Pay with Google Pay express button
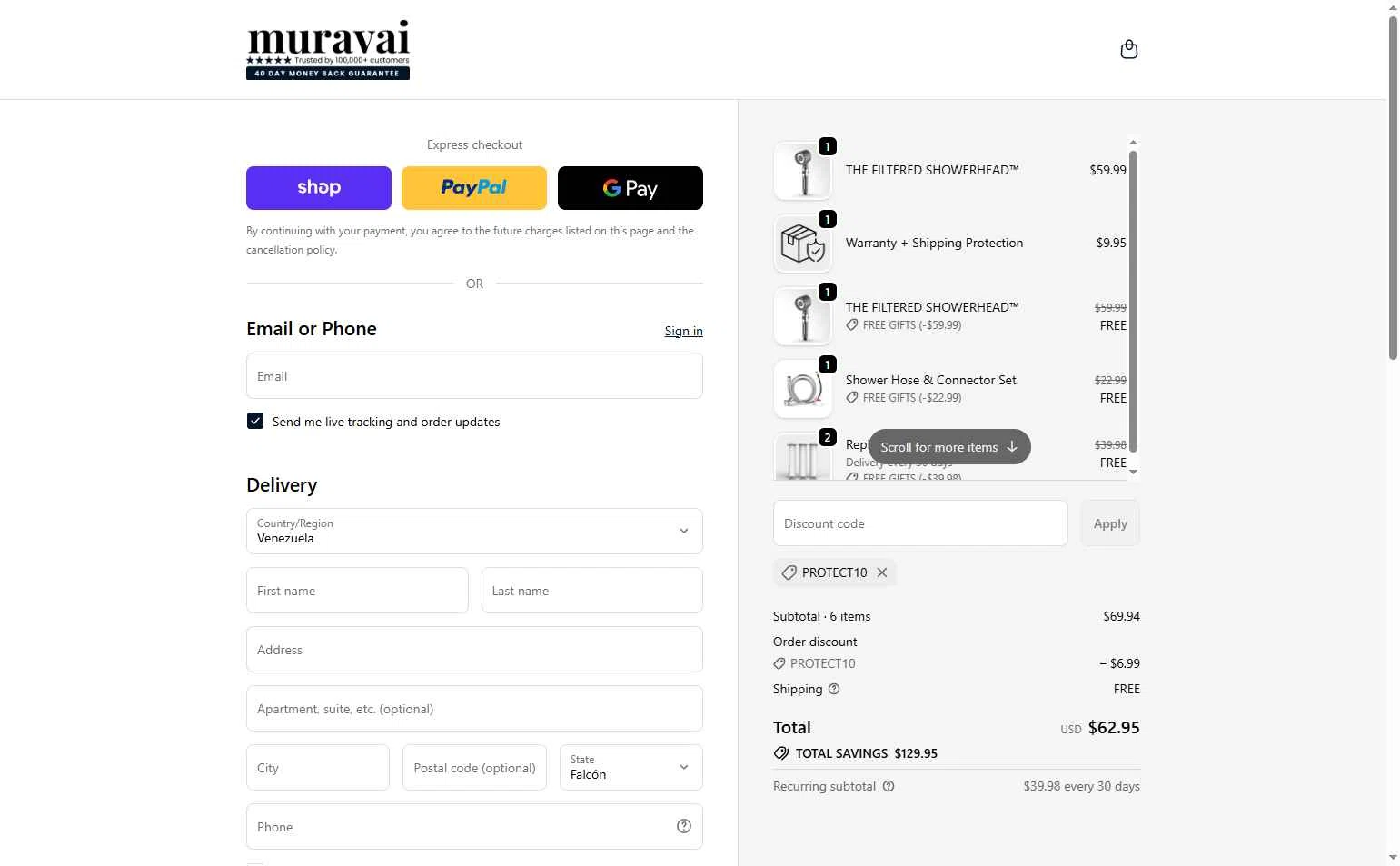Viewport: 1400px width, 866px height. (x=630, y=188)
